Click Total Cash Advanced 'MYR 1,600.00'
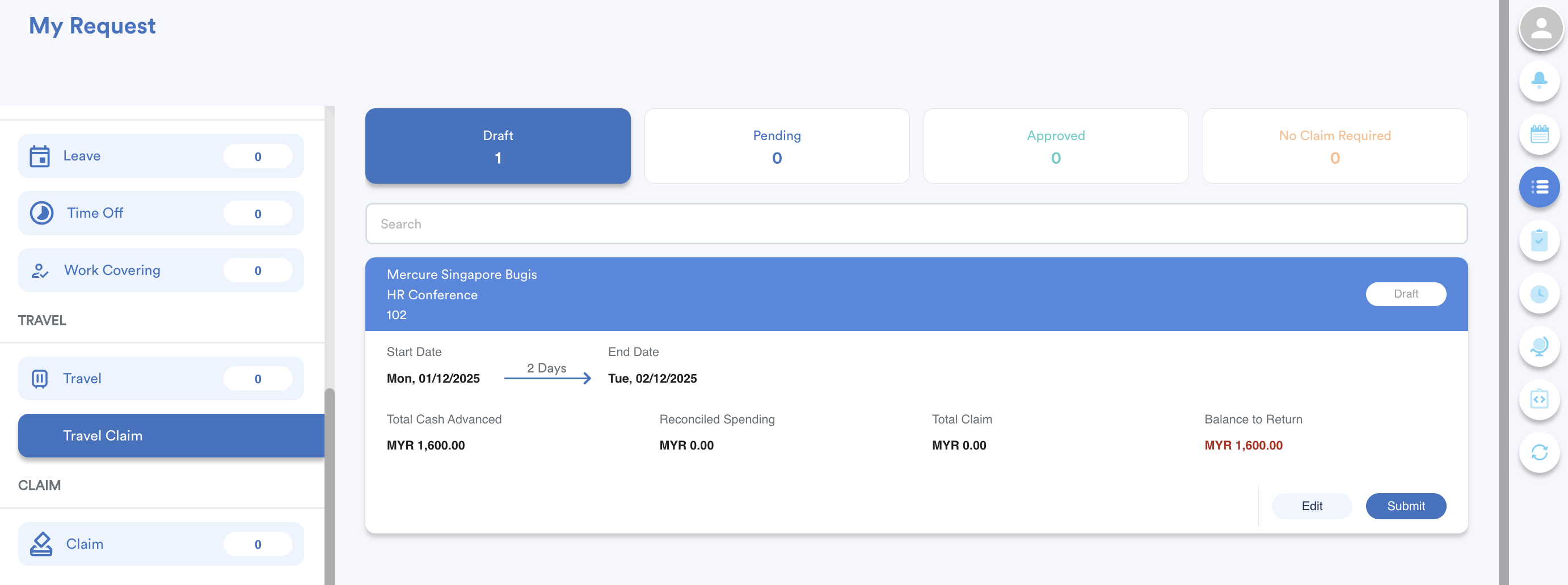This screenshot has width=1568, height=585. pos(425,446)
